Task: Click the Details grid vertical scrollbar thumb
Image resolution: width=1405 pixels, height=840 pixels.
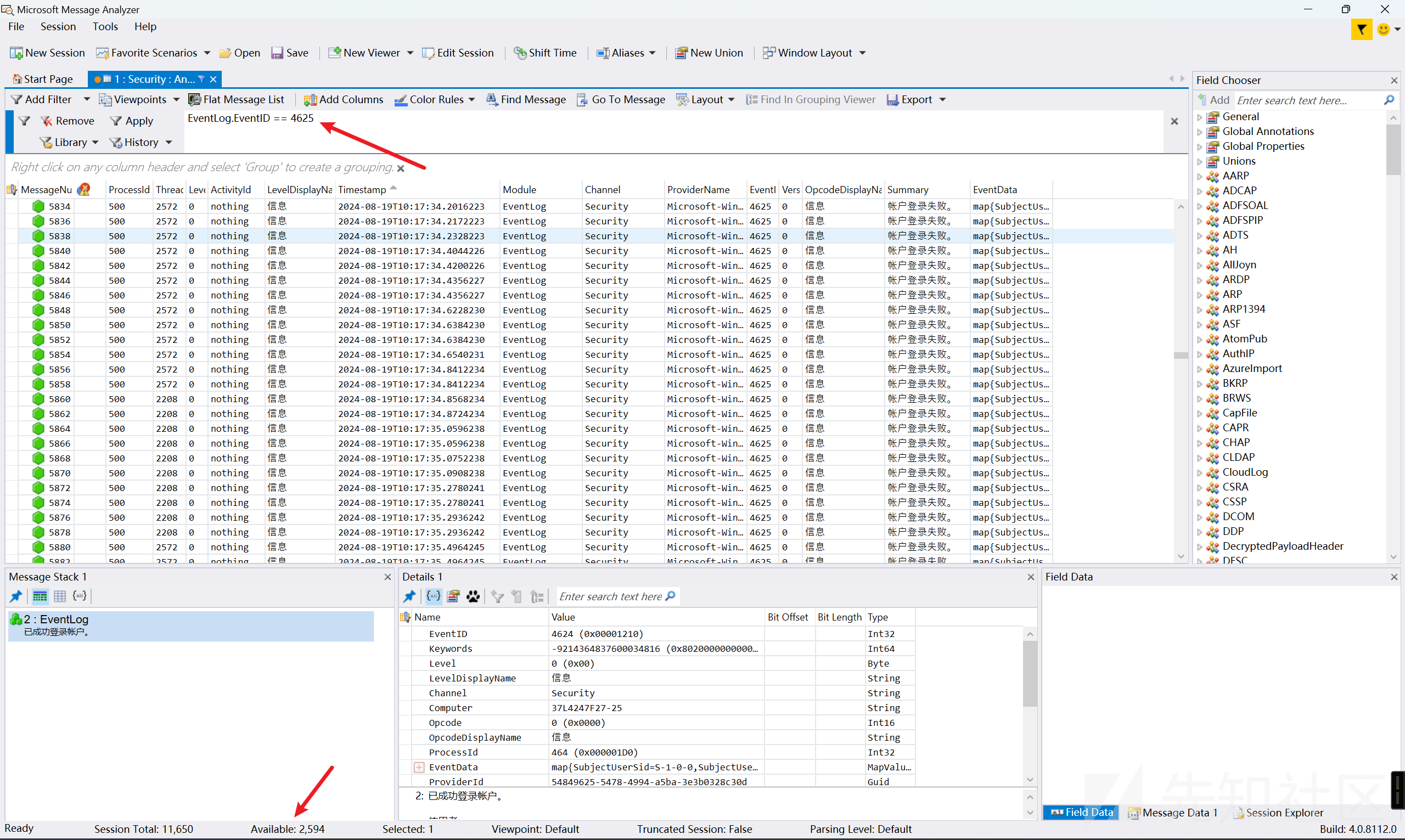Action: [x=1030, y=674]
